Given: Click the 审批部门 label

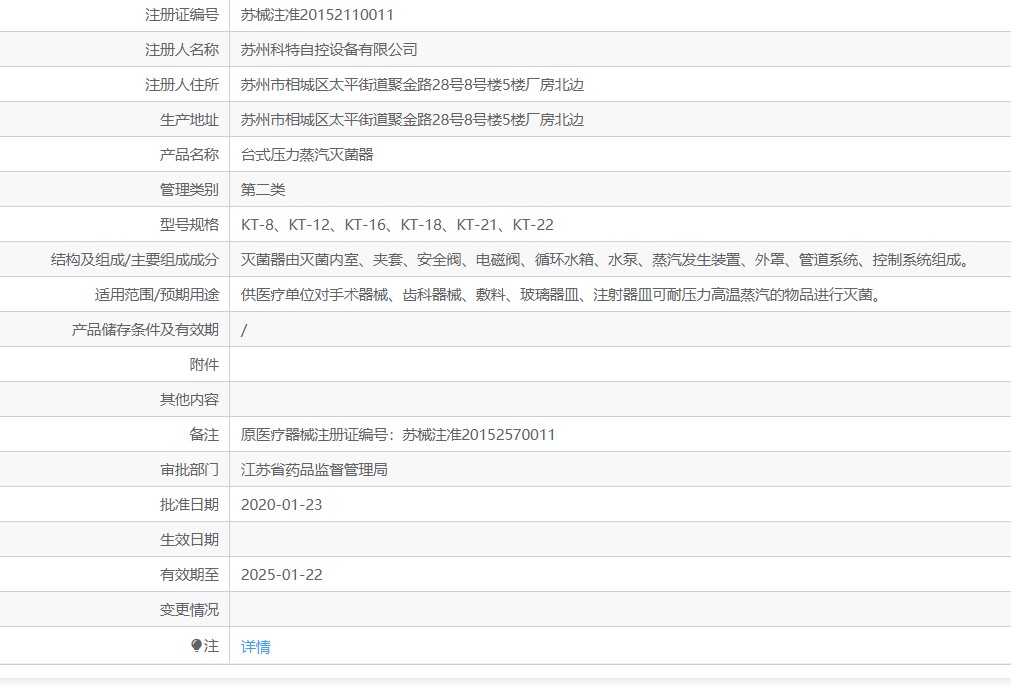Looking at the screenshot, I should coord(190,470).
